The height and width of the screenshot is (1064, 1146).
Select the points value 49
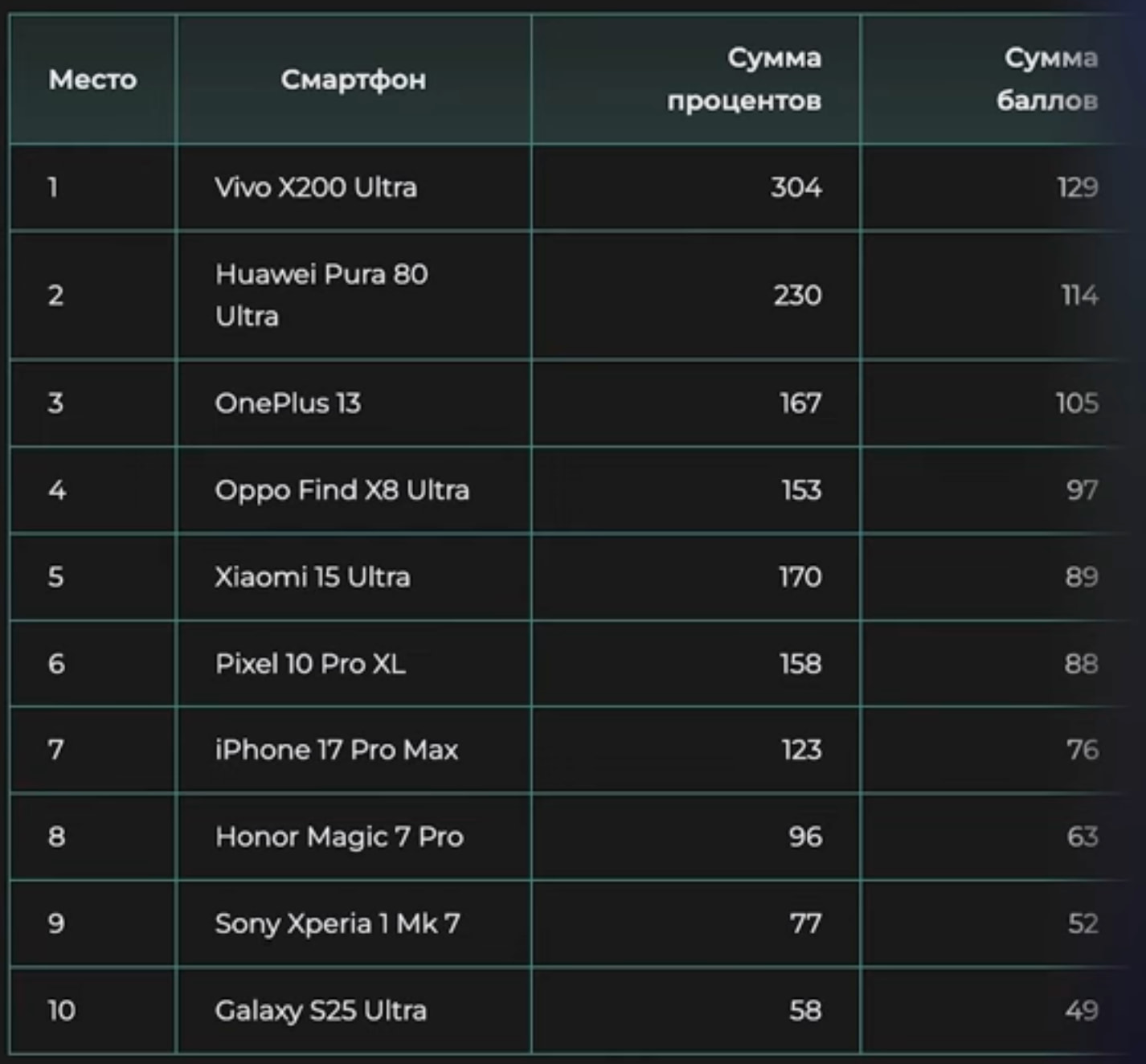[x=1081, y=1010]
